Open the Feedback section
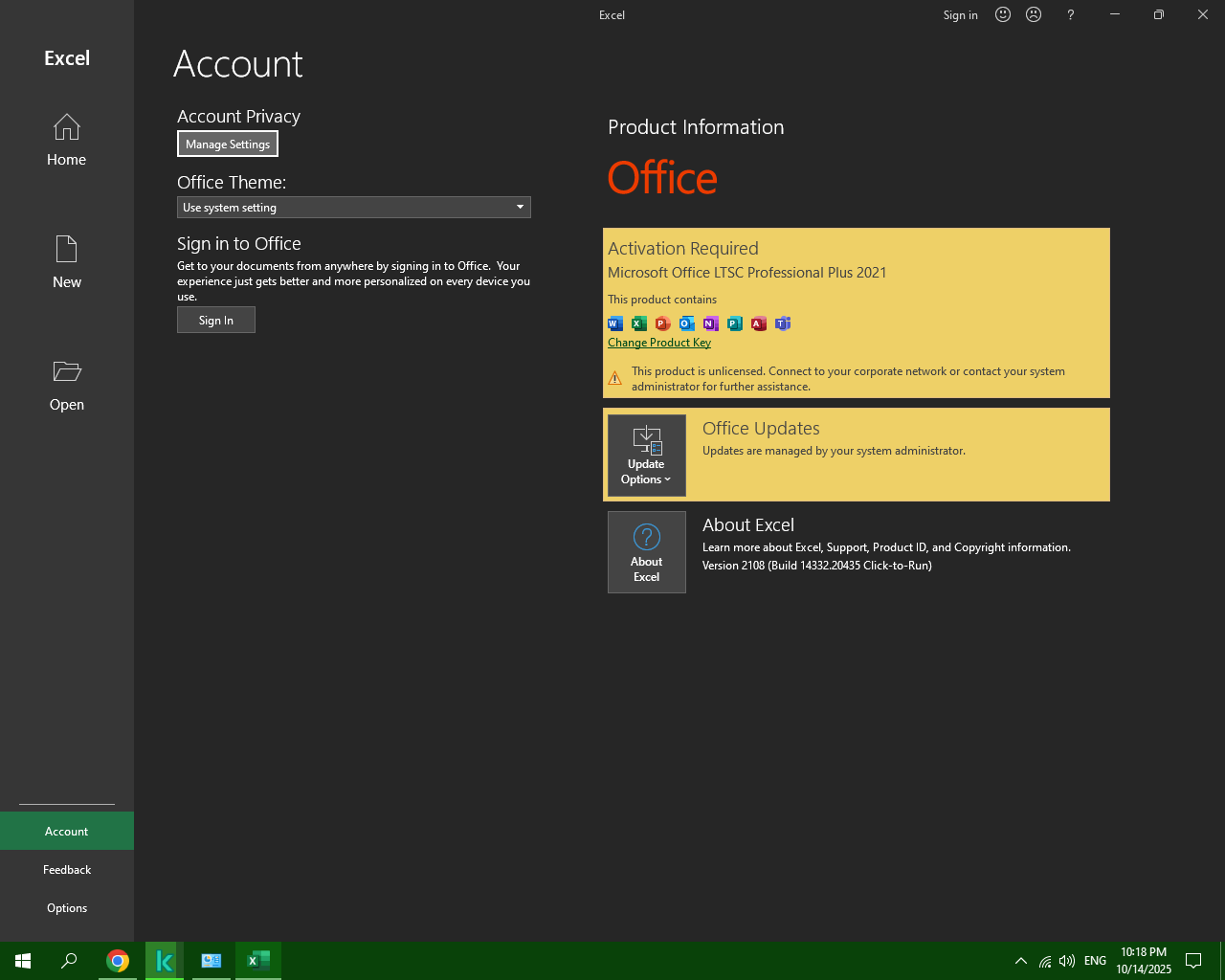Image resolution: width=1225 pixels, height=980 pixels. [67, 870]
